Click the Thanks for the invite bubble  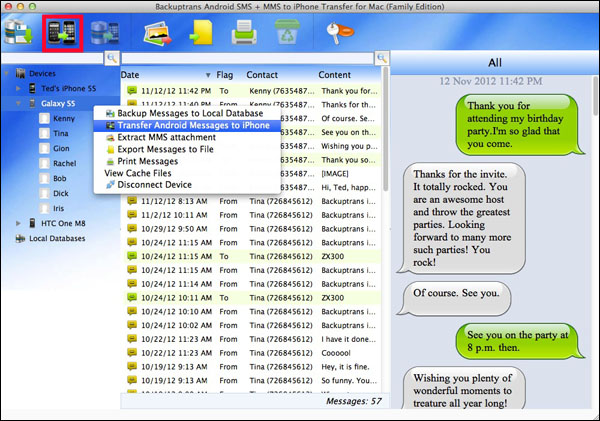[x=461, y=218]
